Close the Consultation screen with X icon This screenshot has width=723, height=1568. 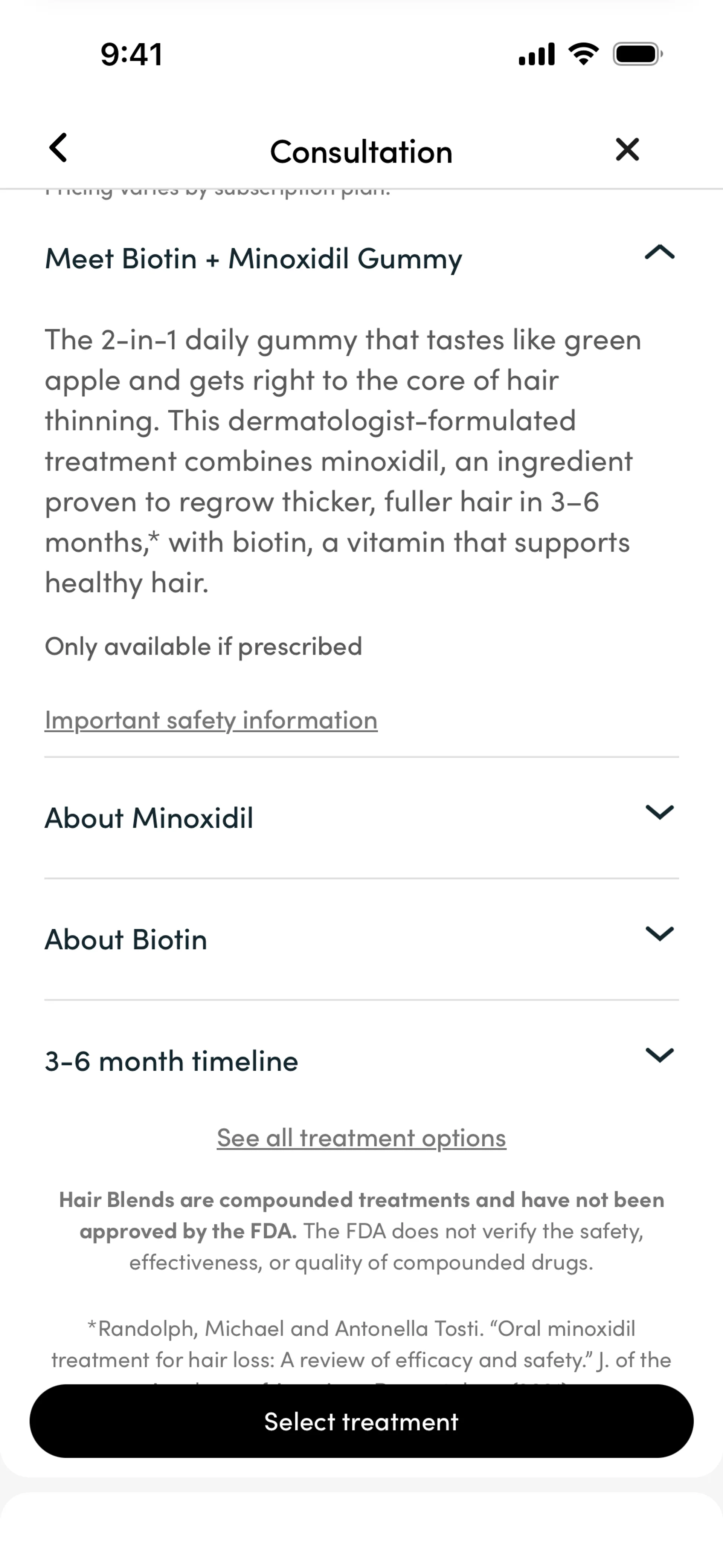click(x=627, y=149)
